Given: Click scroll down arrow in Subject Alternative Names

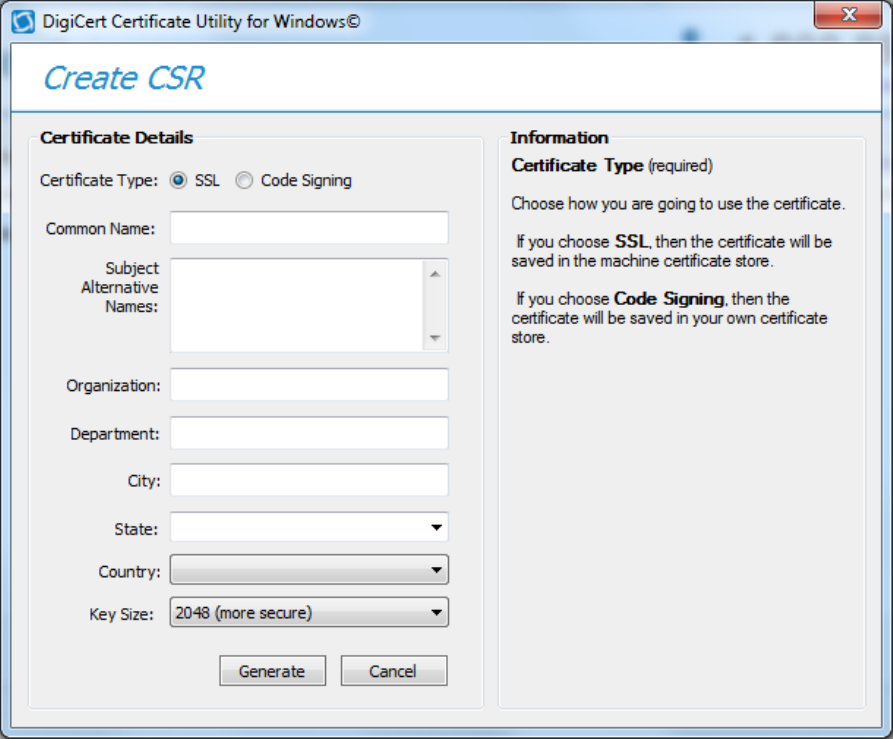Looking at the screenshot, I should tap(436, 338).
